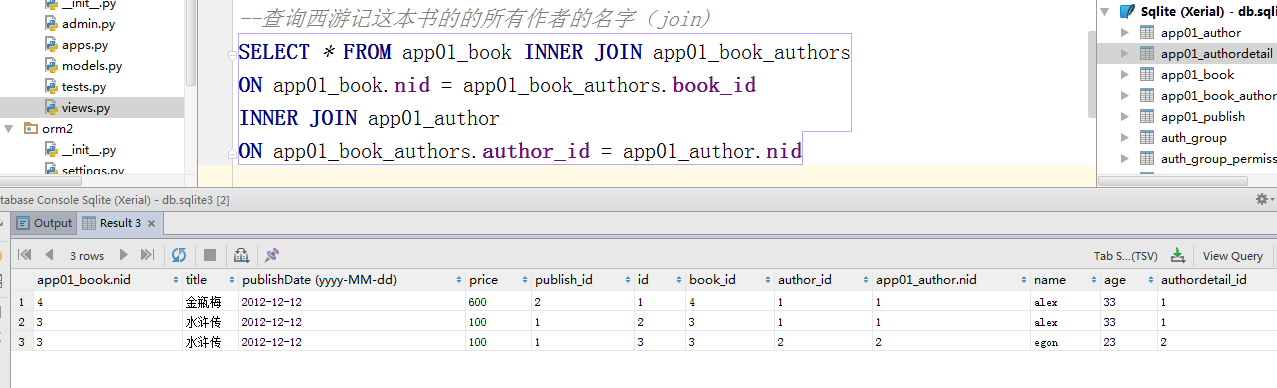Pin the Result 3 tab

272,255
